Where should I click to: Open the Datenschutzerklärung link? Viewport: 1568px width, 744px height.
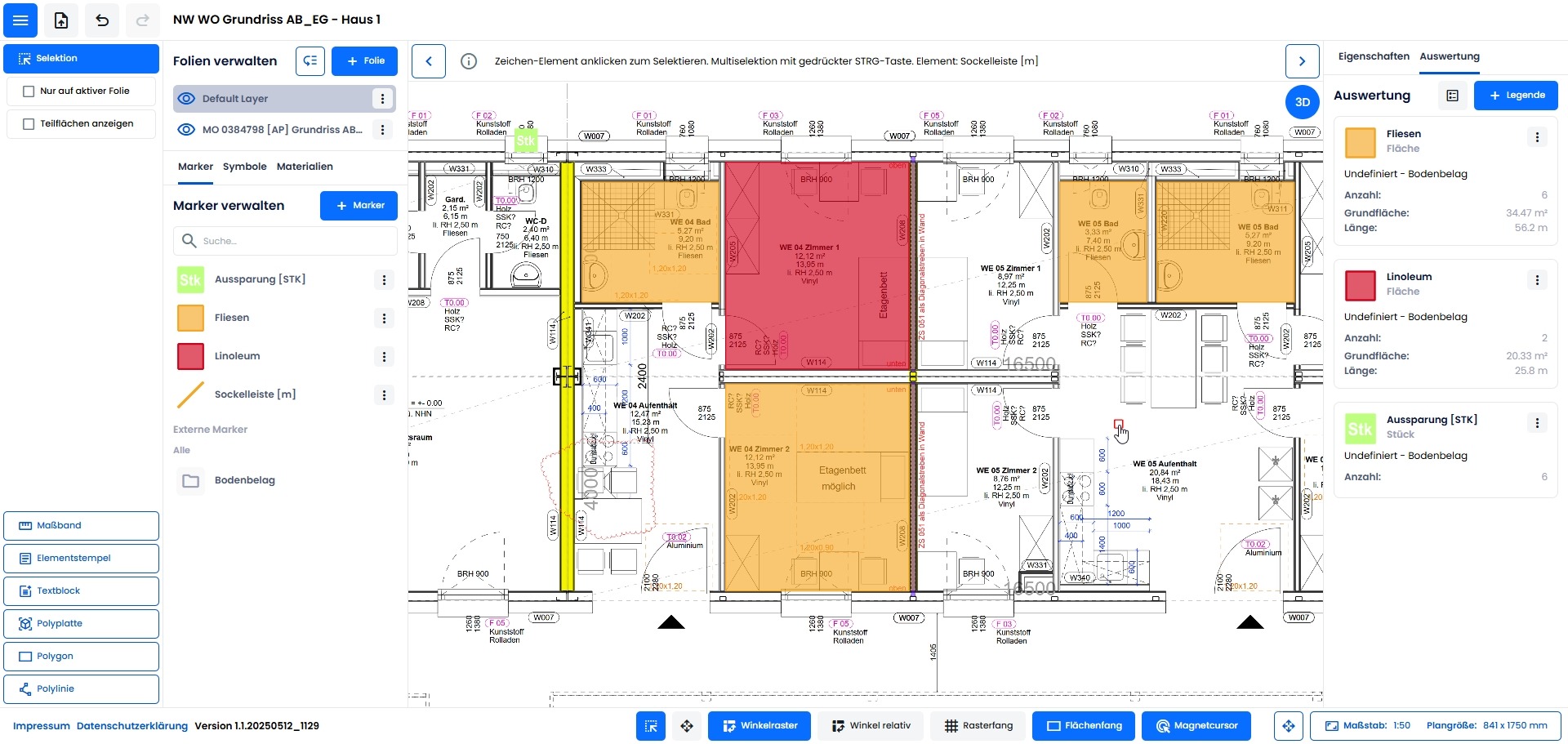(x=132, y=726)
